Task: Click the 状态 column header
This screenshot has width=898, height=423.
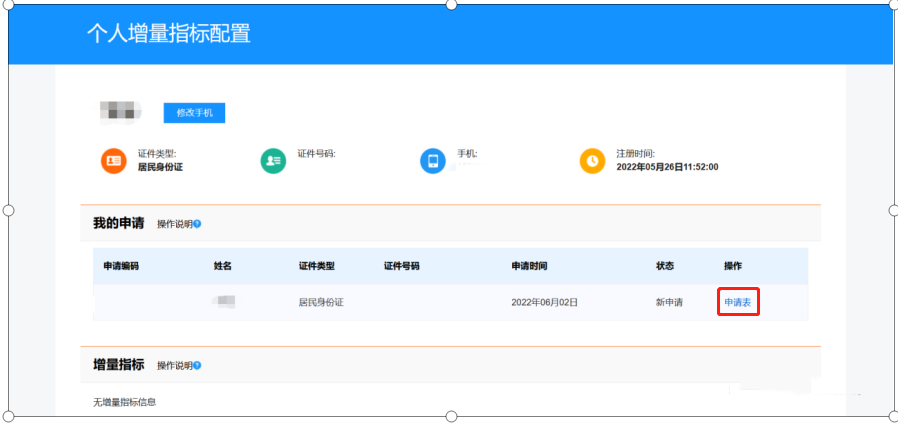Action: (x=665, y=267)
